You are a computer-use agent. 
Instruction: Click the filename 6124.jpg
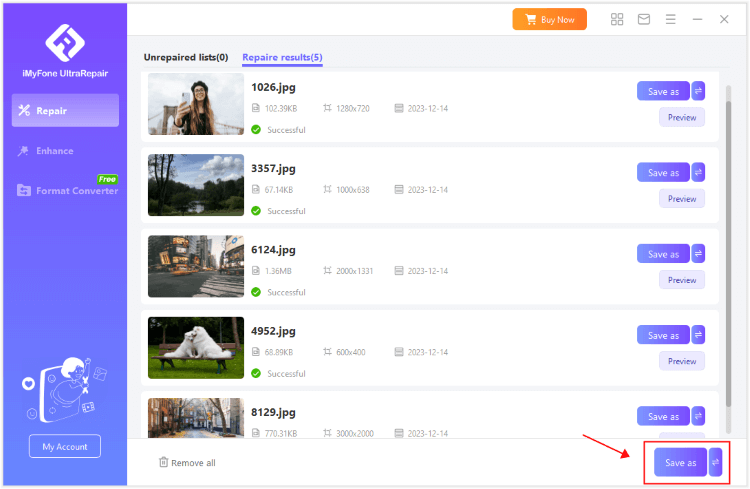tap(274, 250)
